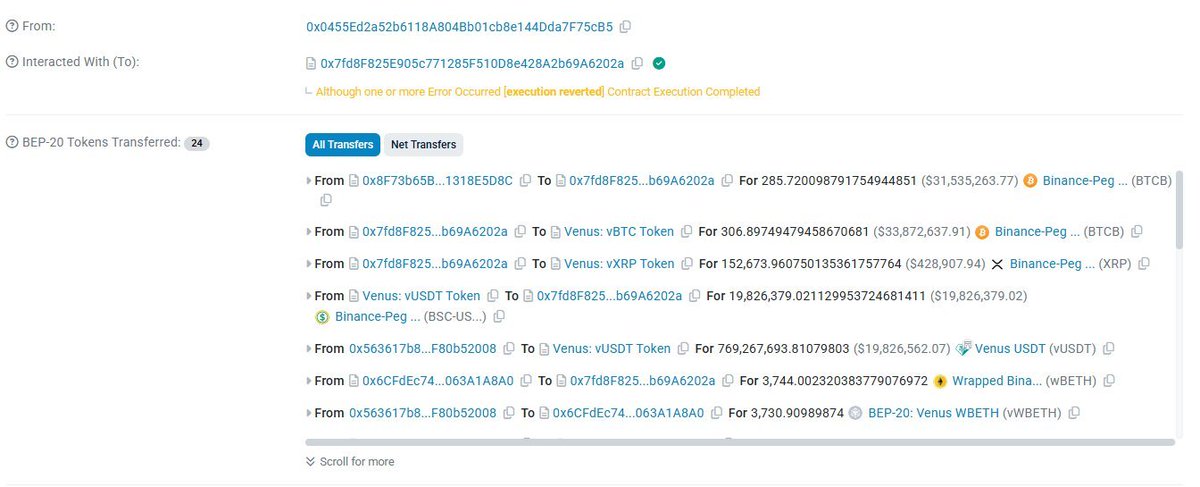
Task: Open the Venus: vXRP Token link
Action: pyautogui.click(x=619, y=264)
